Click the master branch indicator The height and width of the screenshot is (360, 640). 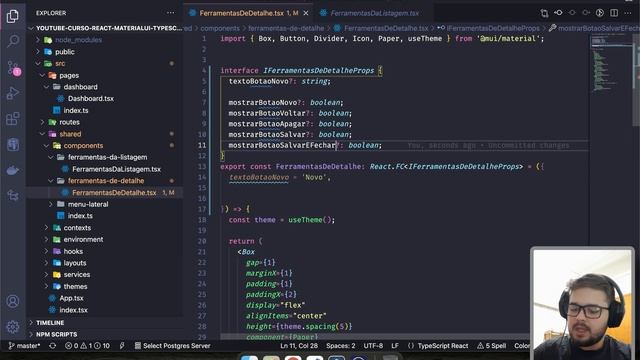(24, 346)
